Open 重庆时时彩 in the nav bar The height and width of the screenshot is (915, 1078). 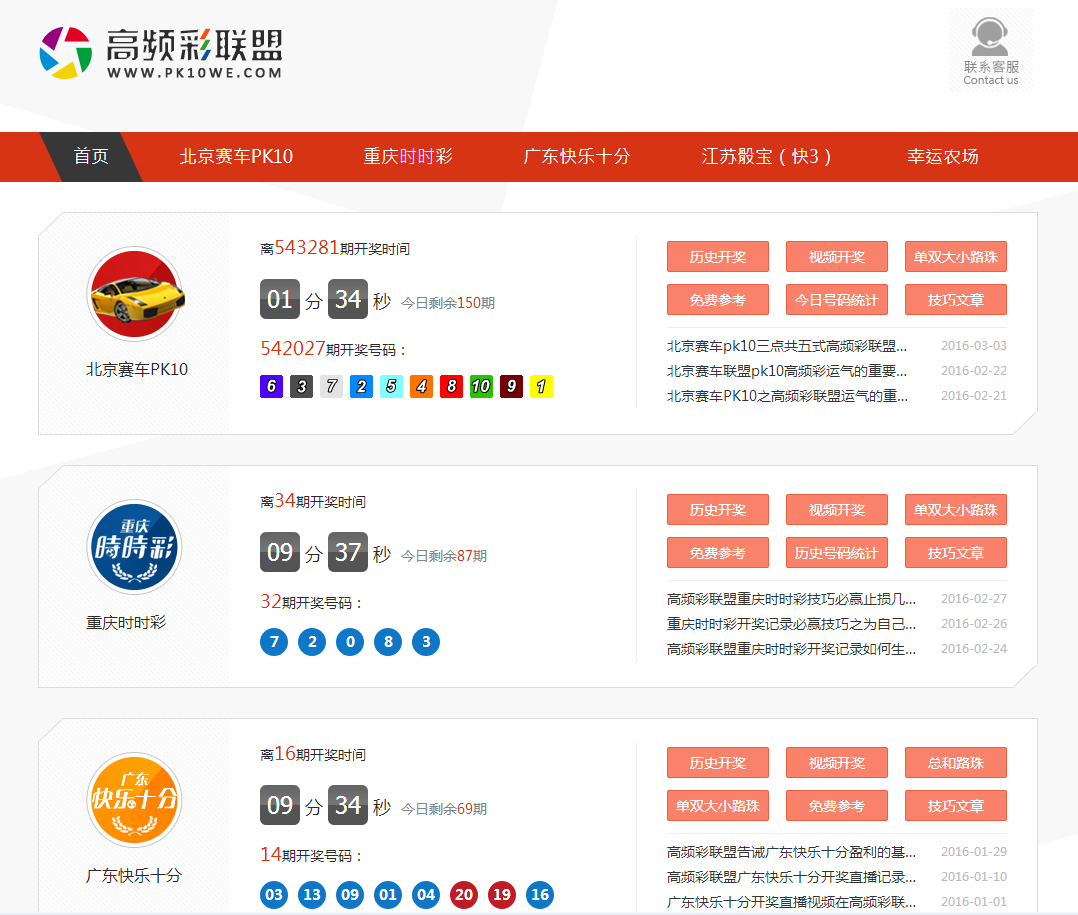point(408,157)
